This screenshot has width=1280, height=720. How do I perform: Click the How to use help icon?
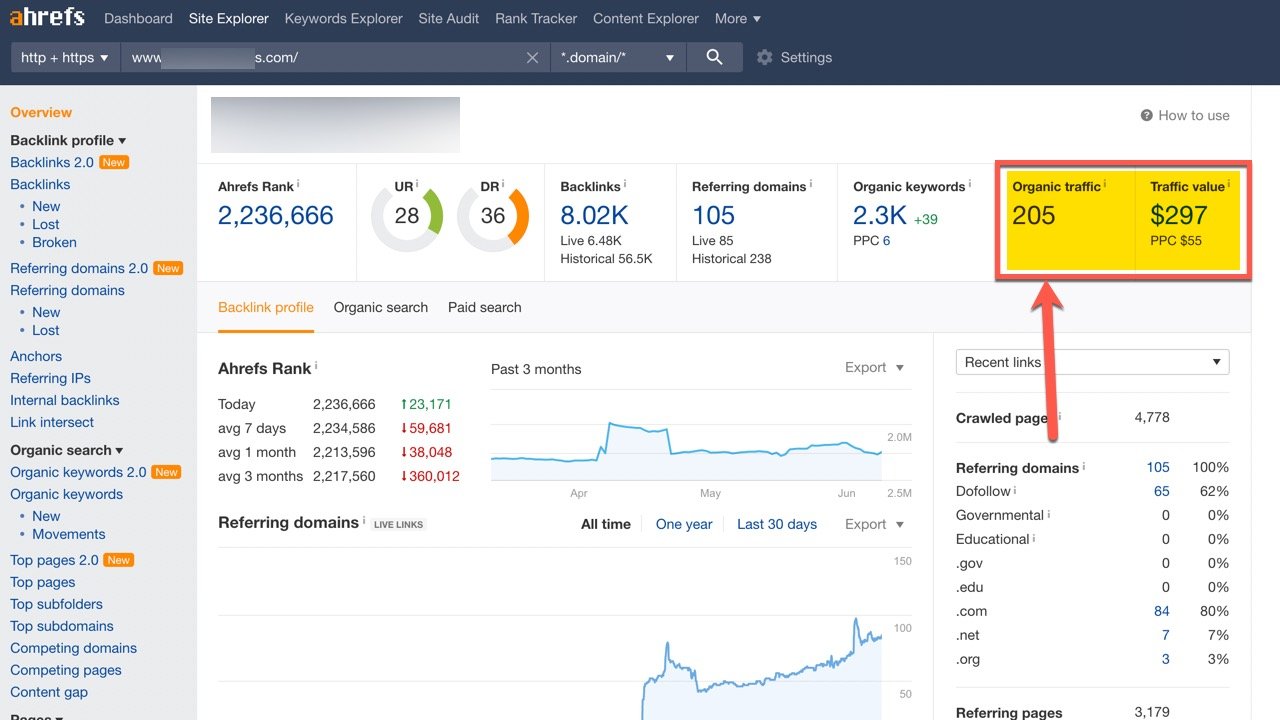[1147, 116]
